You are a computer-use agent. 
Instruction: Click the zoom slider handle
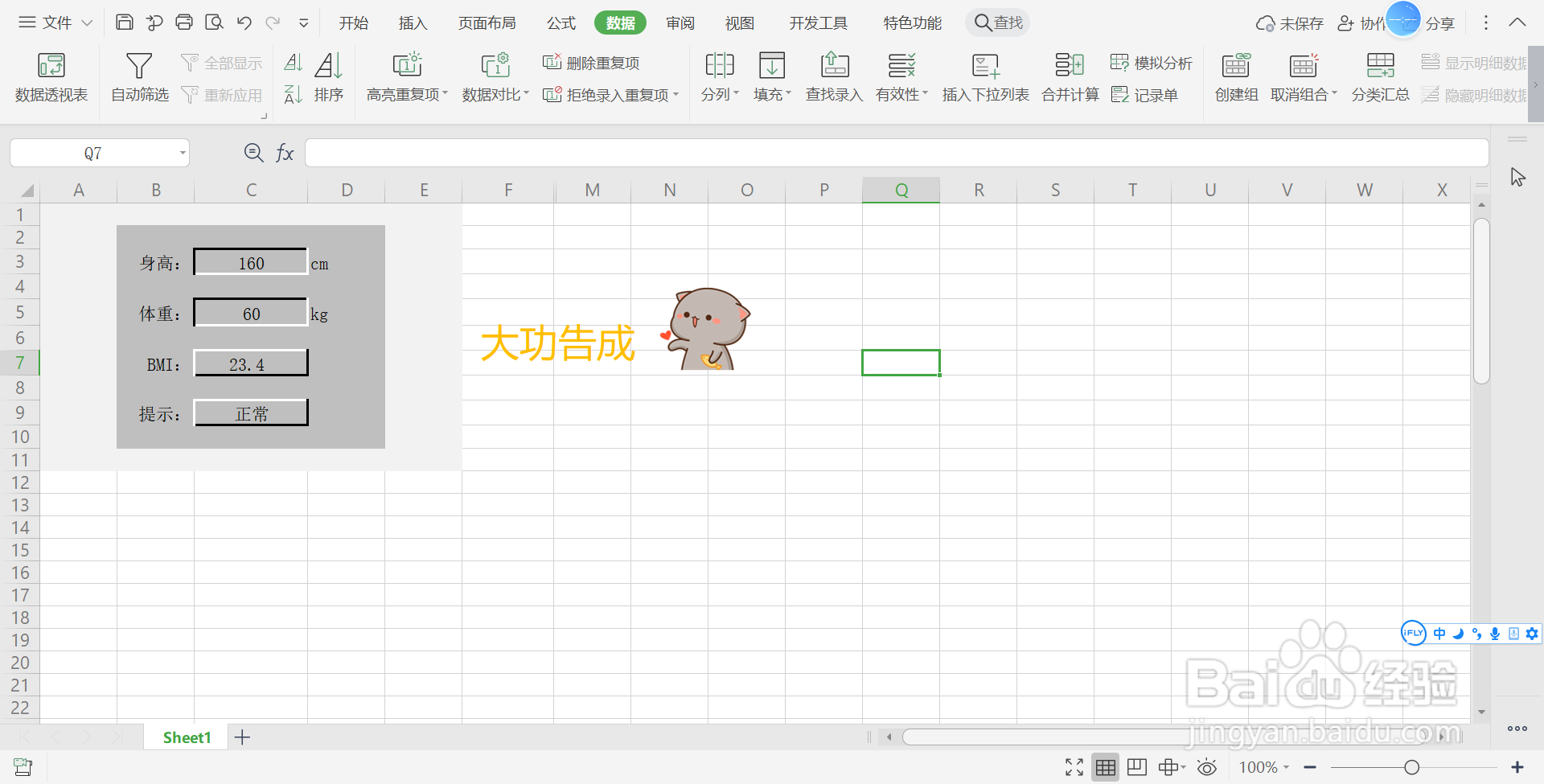(x=1411, y=767)
